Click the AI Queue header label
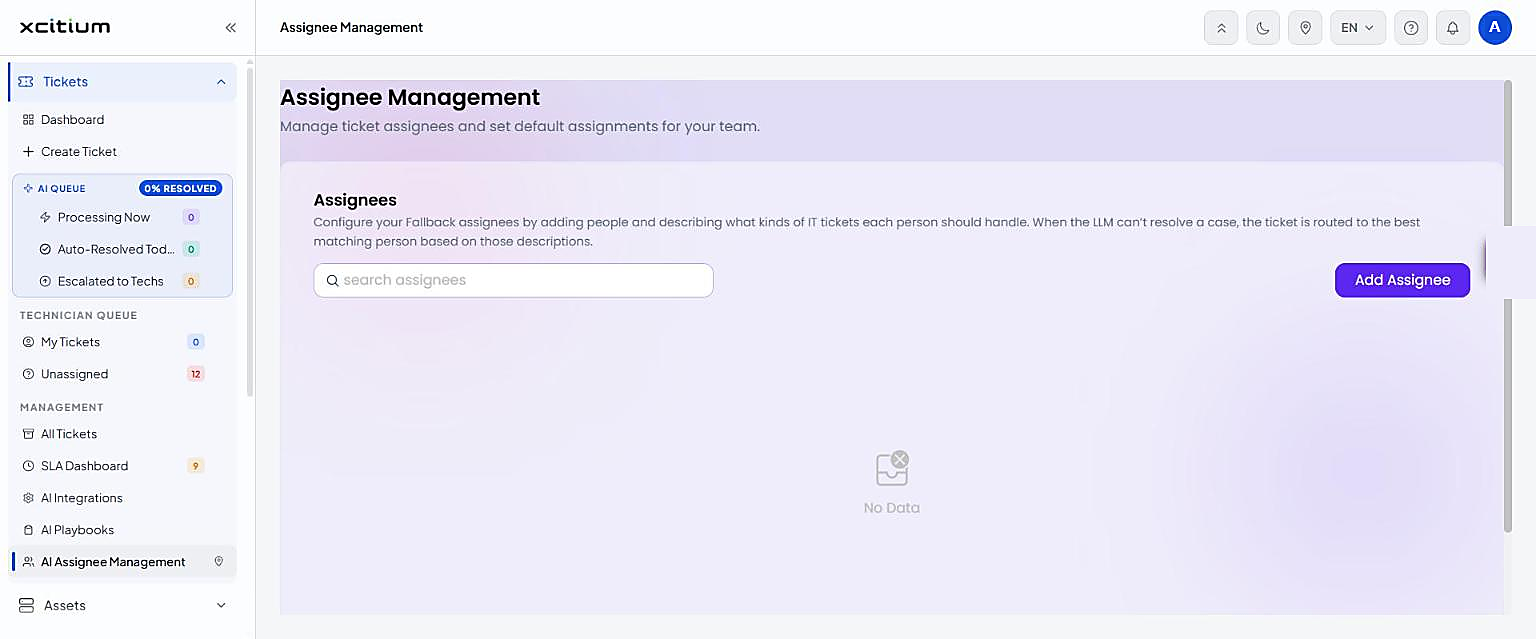Image resolution: width=1536 pixels, height=639 pixels. tap(62, 188)
